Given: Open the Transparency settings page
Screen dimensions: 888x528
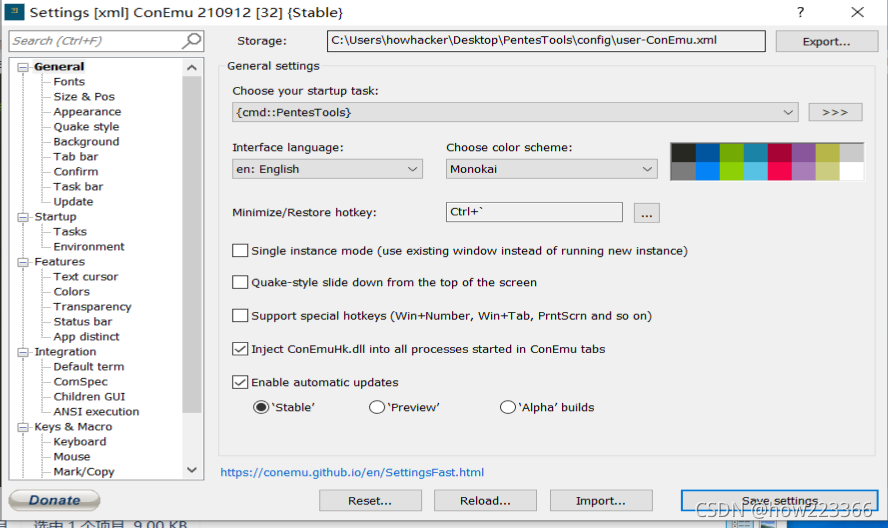Looking at the screenshot, I should (92, 306).
